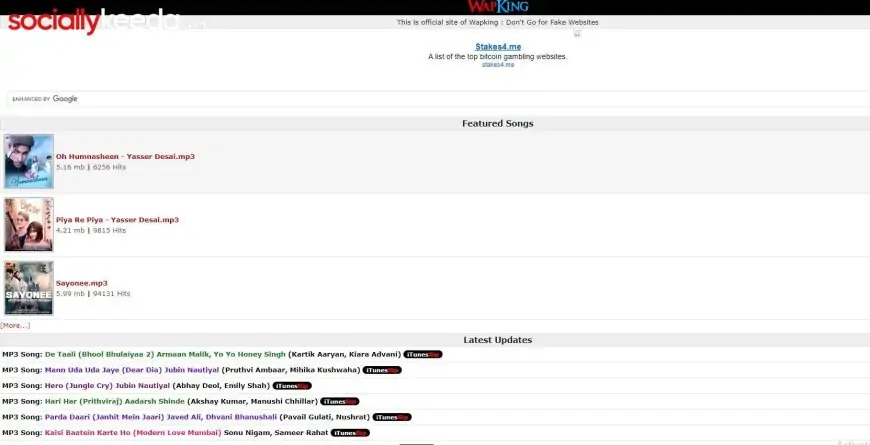Click '(Akshay Kumar, Manushi Chhillar)' cast text
Image resolution: width=870 pixels, height=445 pixels.
252,401
